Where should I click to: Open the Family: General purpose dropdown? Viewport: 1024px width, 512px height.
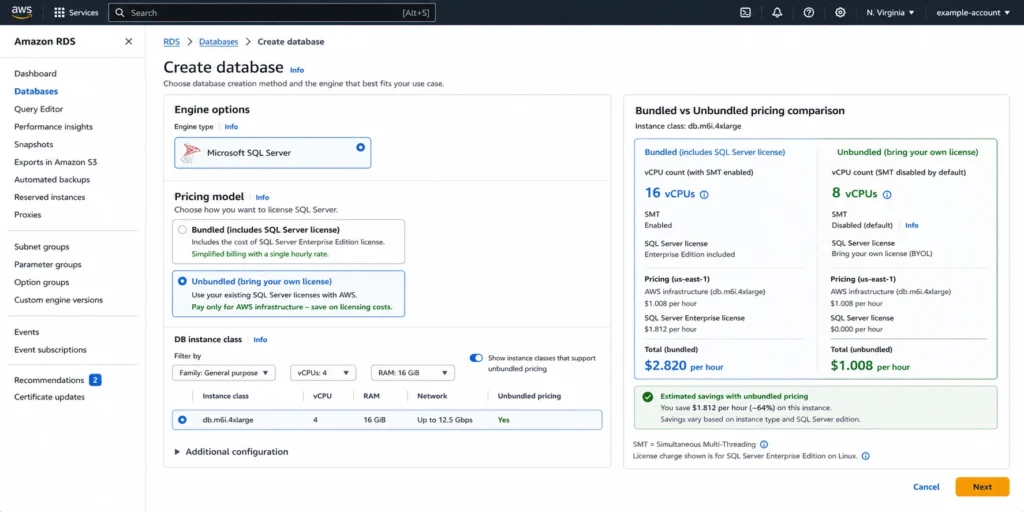tap(224, 373)
